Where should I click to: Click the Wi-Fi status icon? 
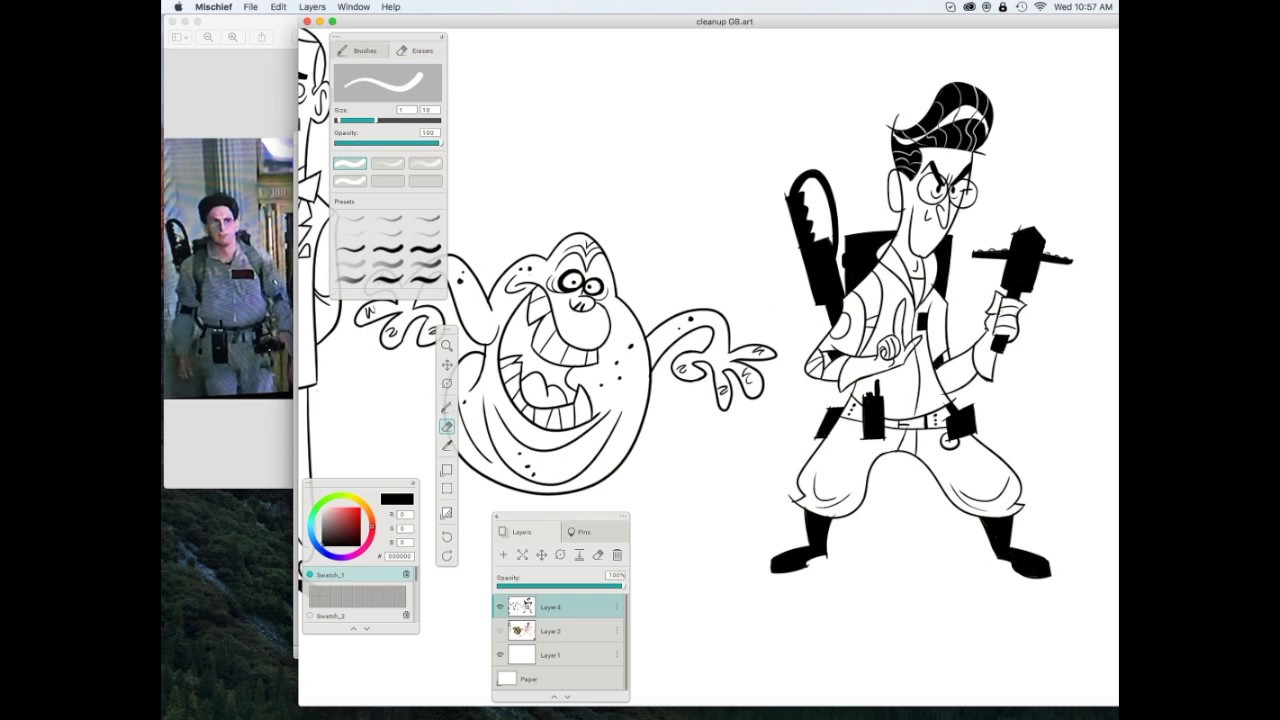coord(1039,7)
